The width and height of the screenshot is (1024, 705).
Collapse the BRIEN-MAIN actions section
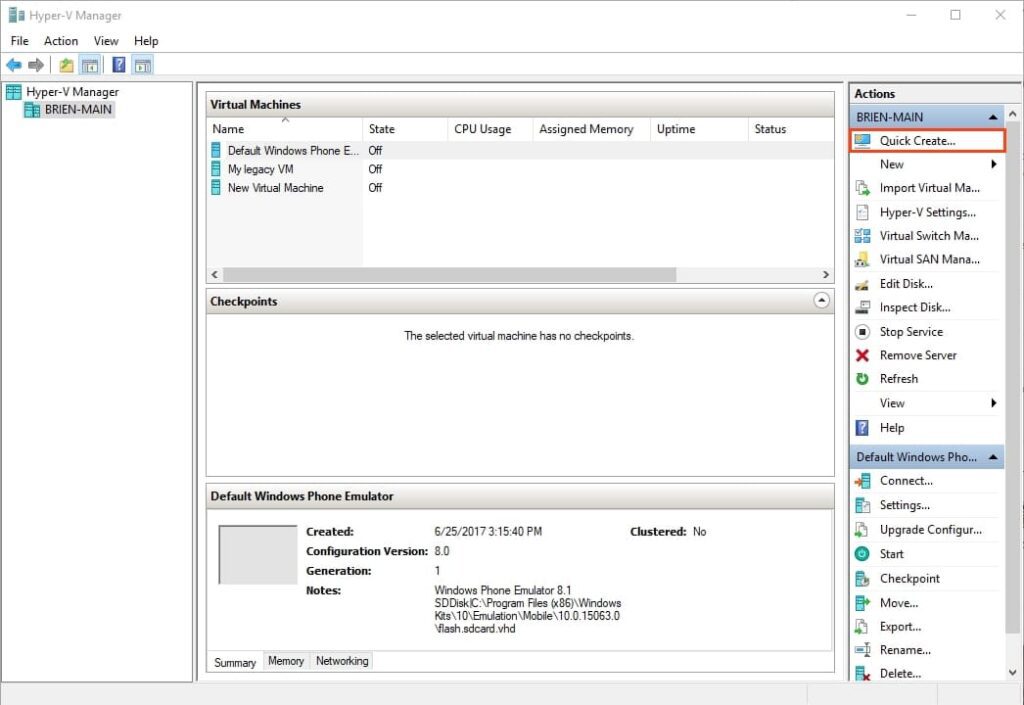click(993, 117)
